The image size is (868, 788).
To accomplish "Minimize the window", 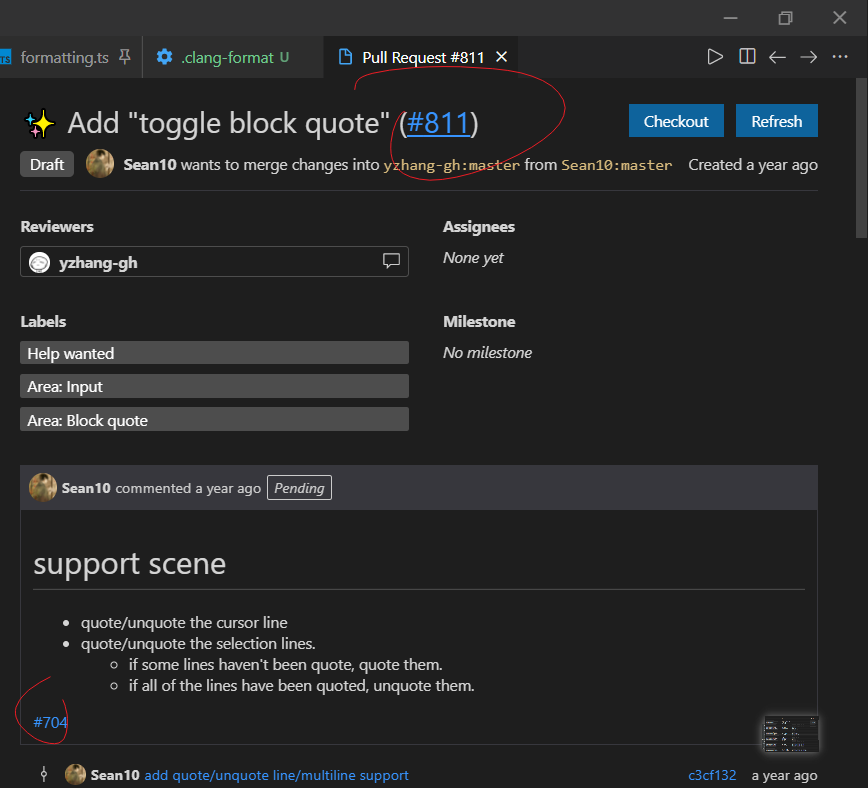I will coord(730,18).
